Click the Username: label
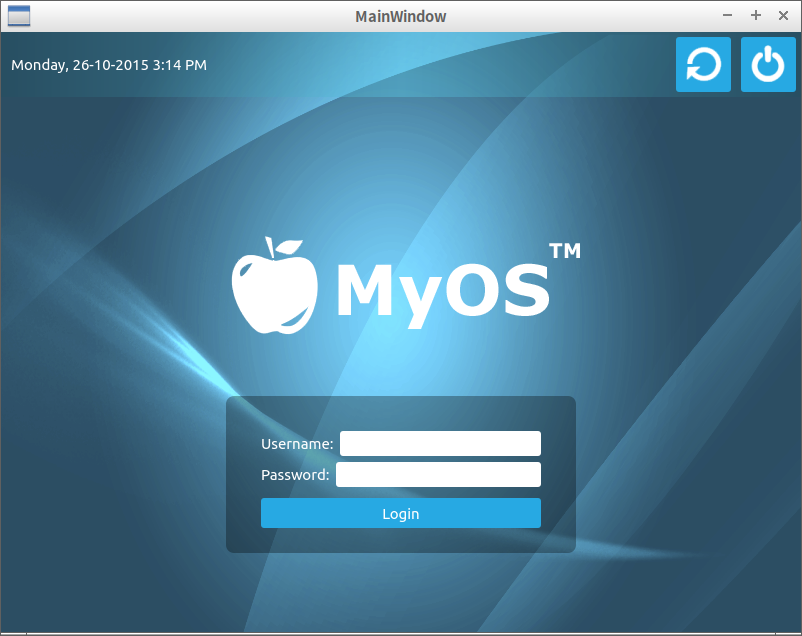Viewport: 802px width, 636px height. [x=297, y=444]
